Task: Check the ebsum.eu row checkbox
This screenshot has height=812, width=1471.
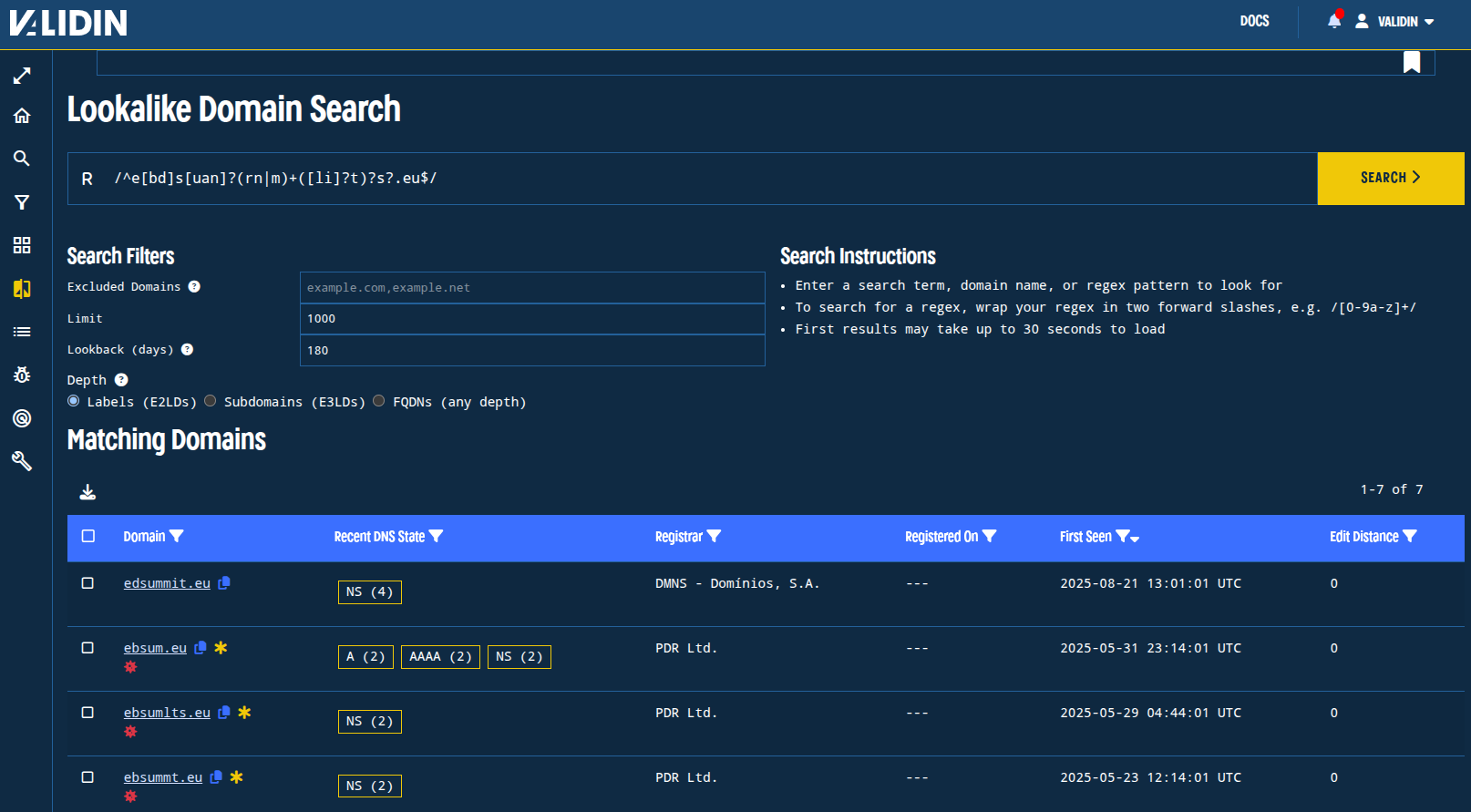Action: (x=87, y=648)
